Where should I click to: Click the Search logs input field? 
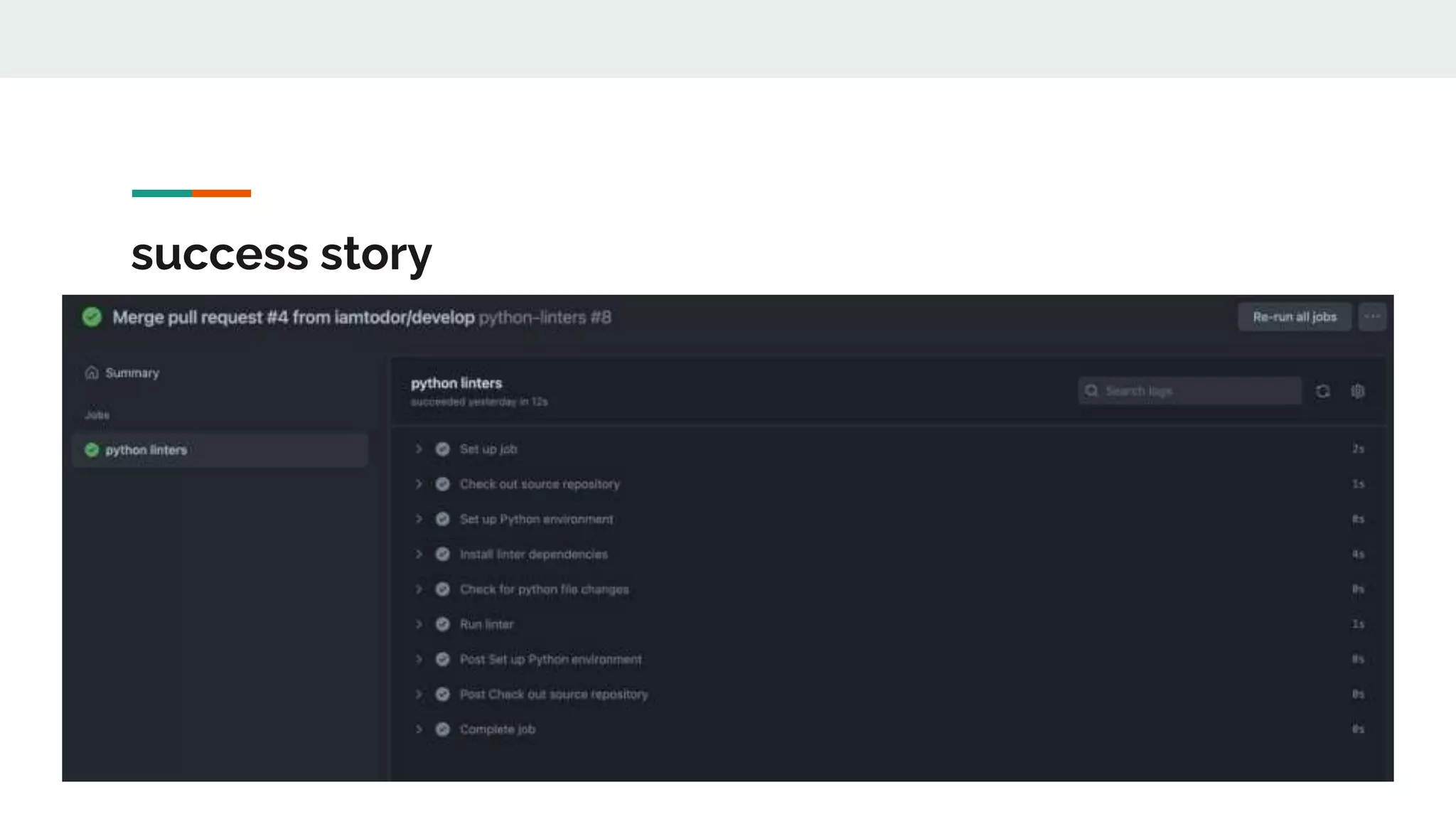tap(1189, 391)
